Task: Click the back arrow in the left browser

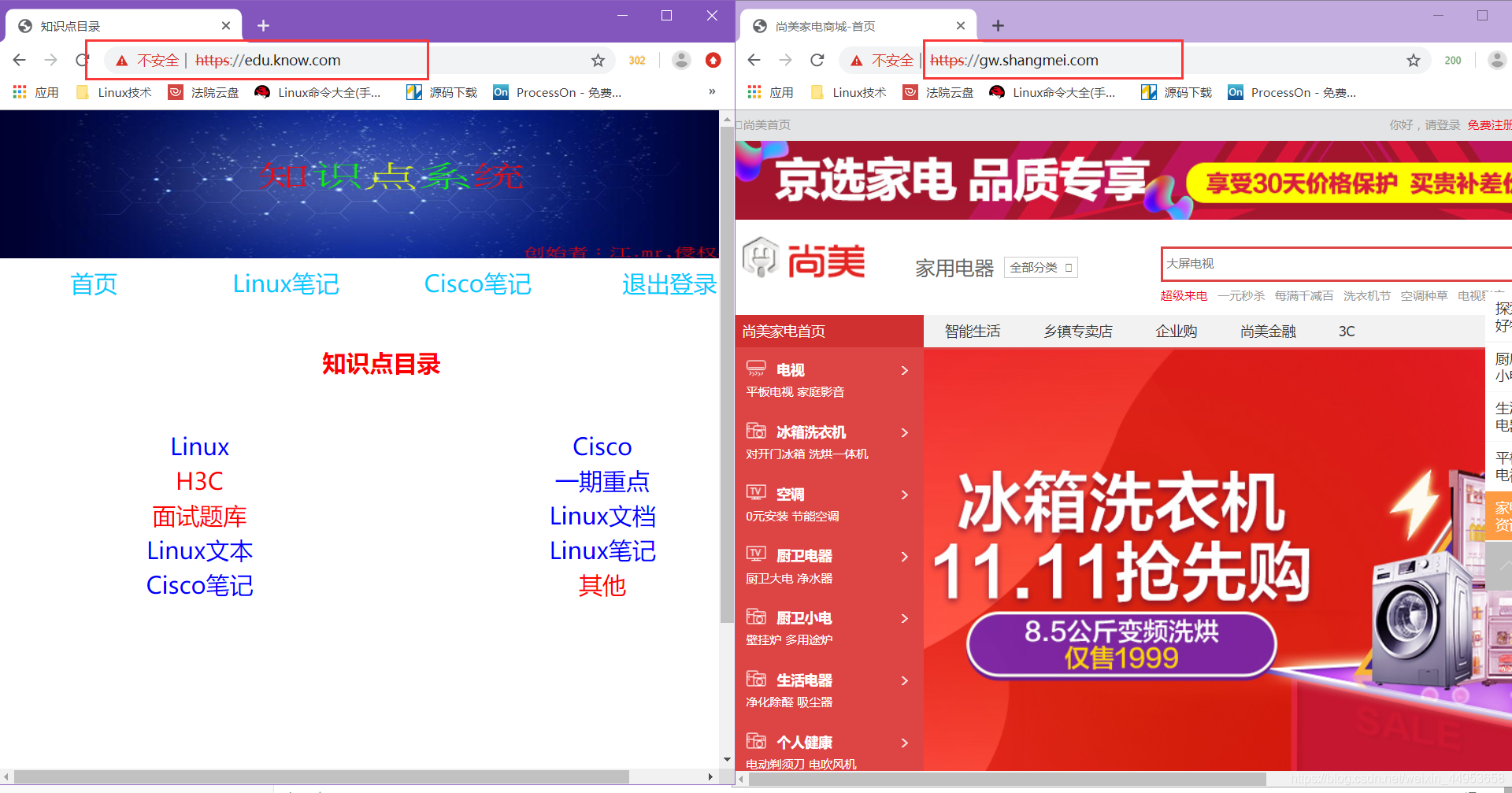Action: (x=19, y=60)
